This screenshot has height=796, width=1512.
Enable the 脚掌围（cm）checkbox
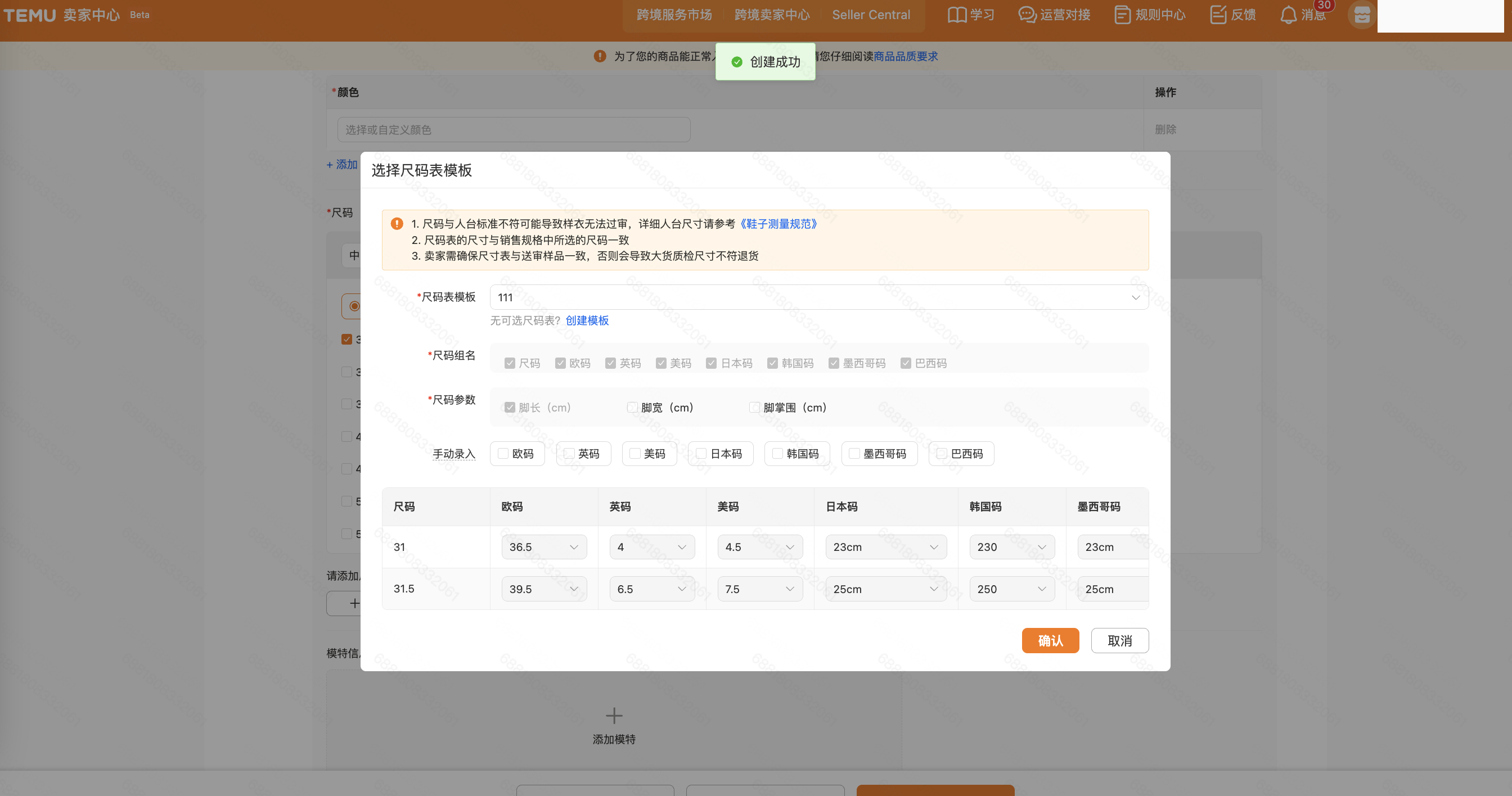click(755, 407)
